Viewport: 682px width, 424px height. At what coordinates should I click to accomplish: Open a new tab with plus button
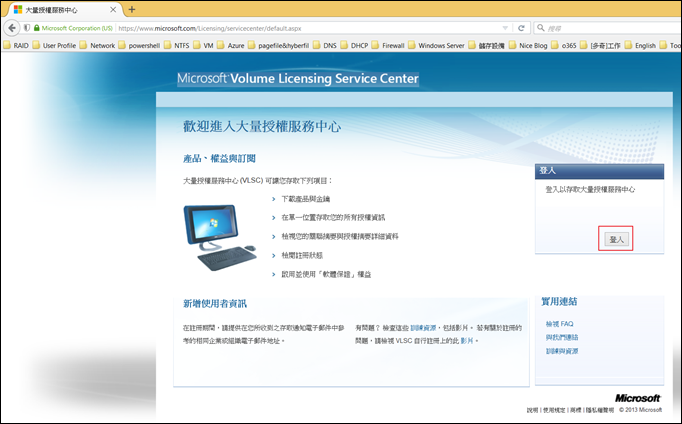(131, 9)
